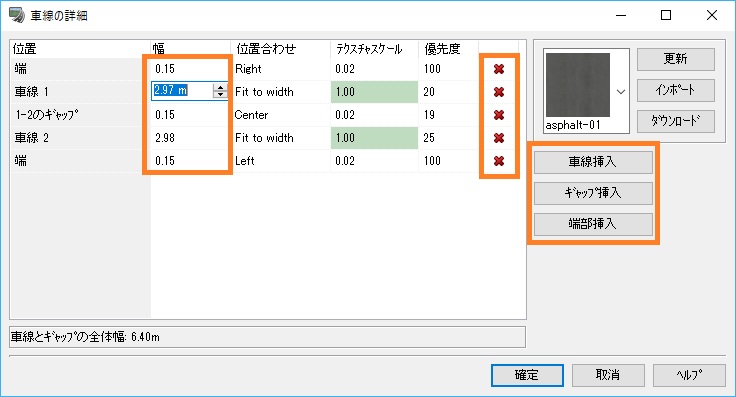The width and height of the screenshot is (736, 397).
Task: Select the 車線 2 width cell 2.98
Action: click(x=189, y=138)
